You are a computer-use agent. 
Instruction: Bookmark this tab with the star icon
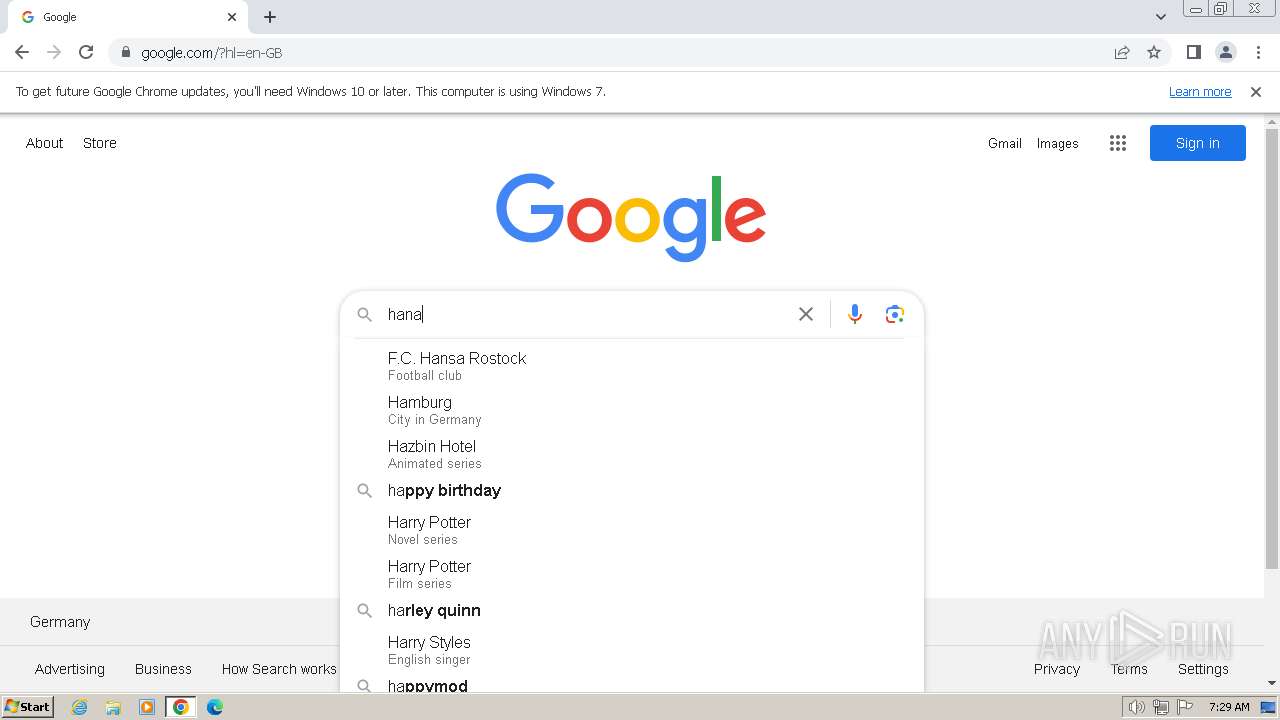coord(1154,52)
